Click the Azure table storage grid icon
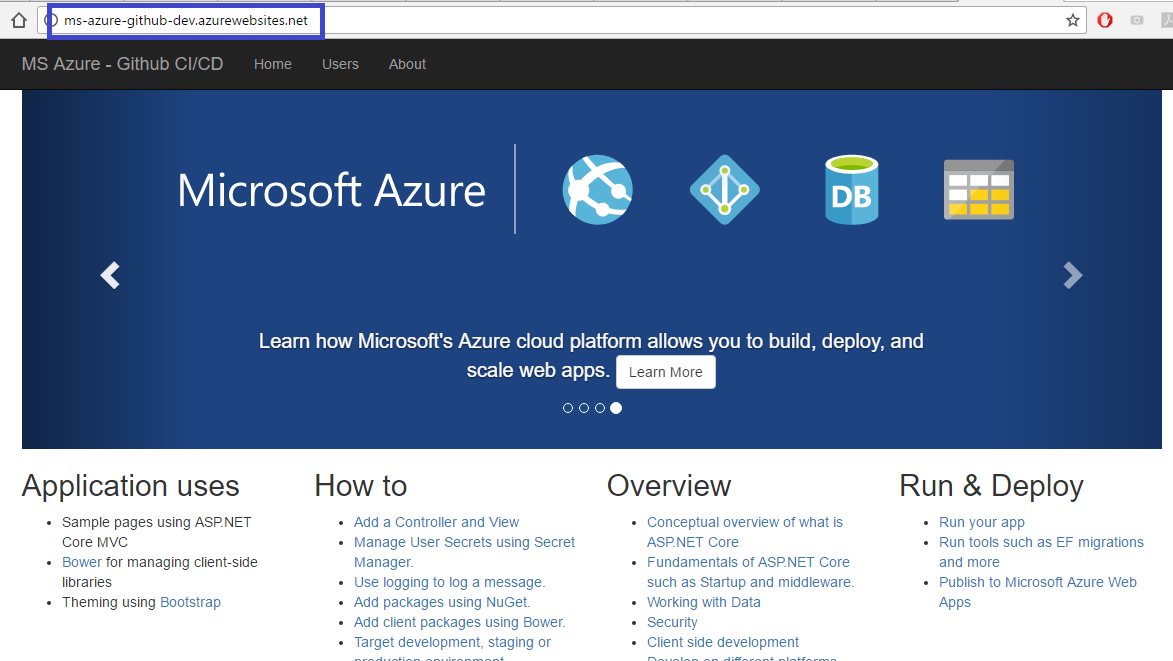Viewport: 1173px width, 661px height. coord(978,189)
